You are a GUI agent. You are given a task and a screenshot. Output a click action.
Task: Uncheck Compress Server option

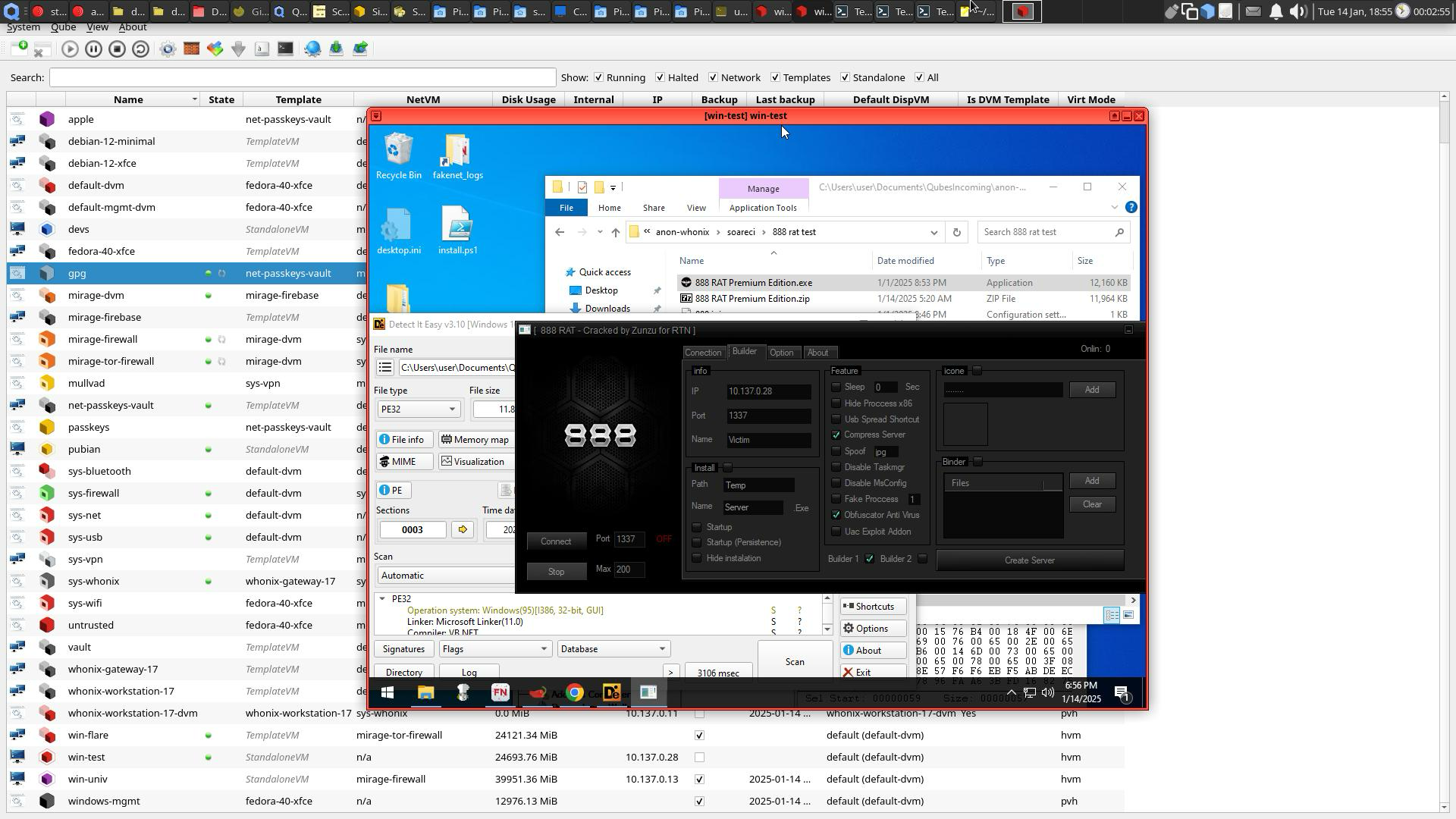coord(836,435)
